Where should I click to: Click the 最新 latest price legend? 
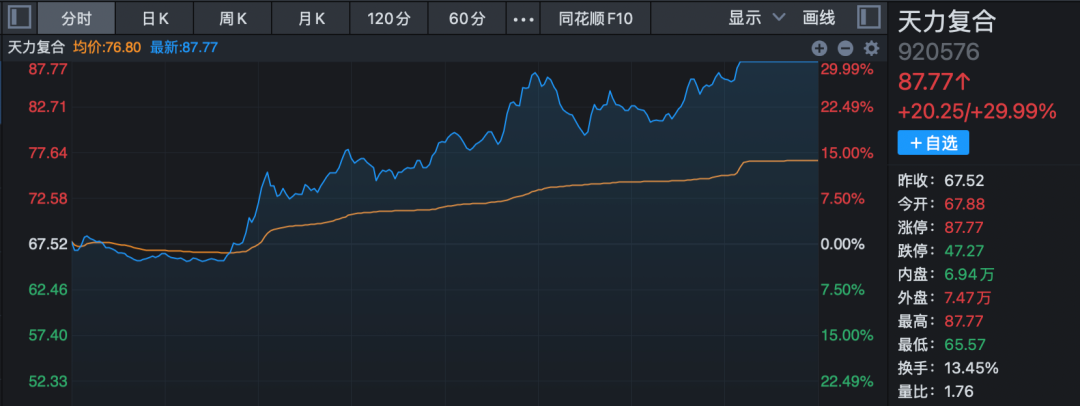tap(184, 47)
